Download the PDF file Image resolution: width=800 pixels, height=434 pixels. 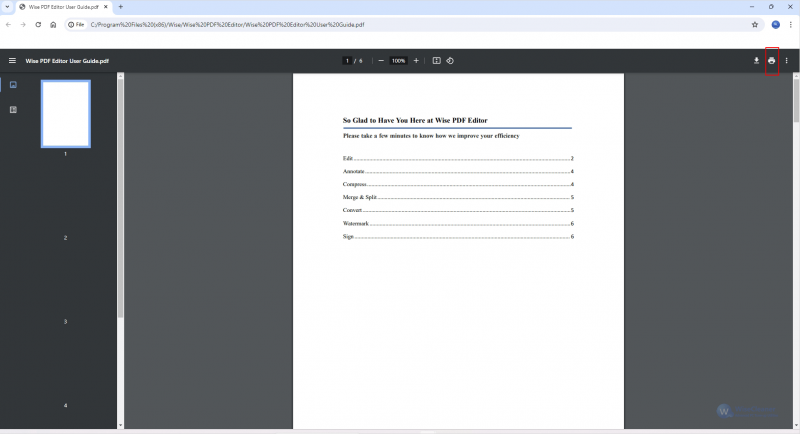(756, 61)
